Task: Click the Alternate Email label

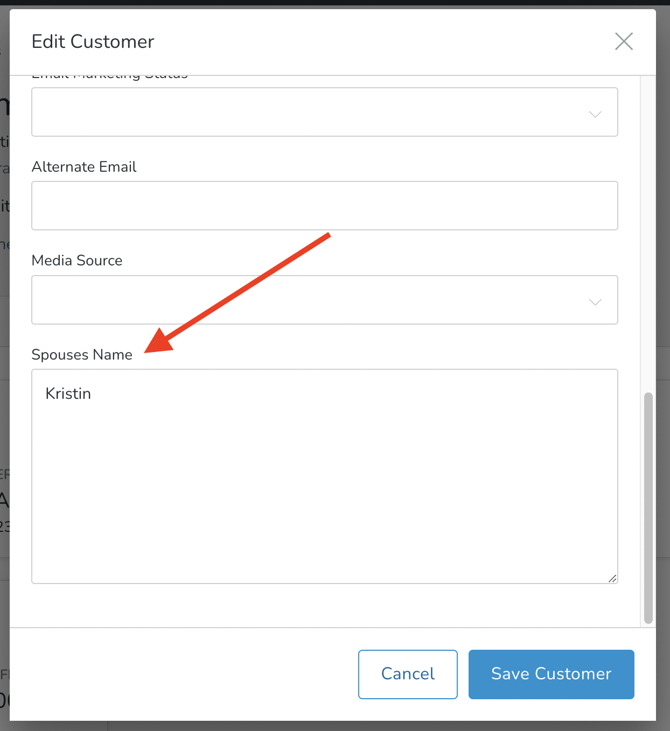Action: tap(84, 167)
